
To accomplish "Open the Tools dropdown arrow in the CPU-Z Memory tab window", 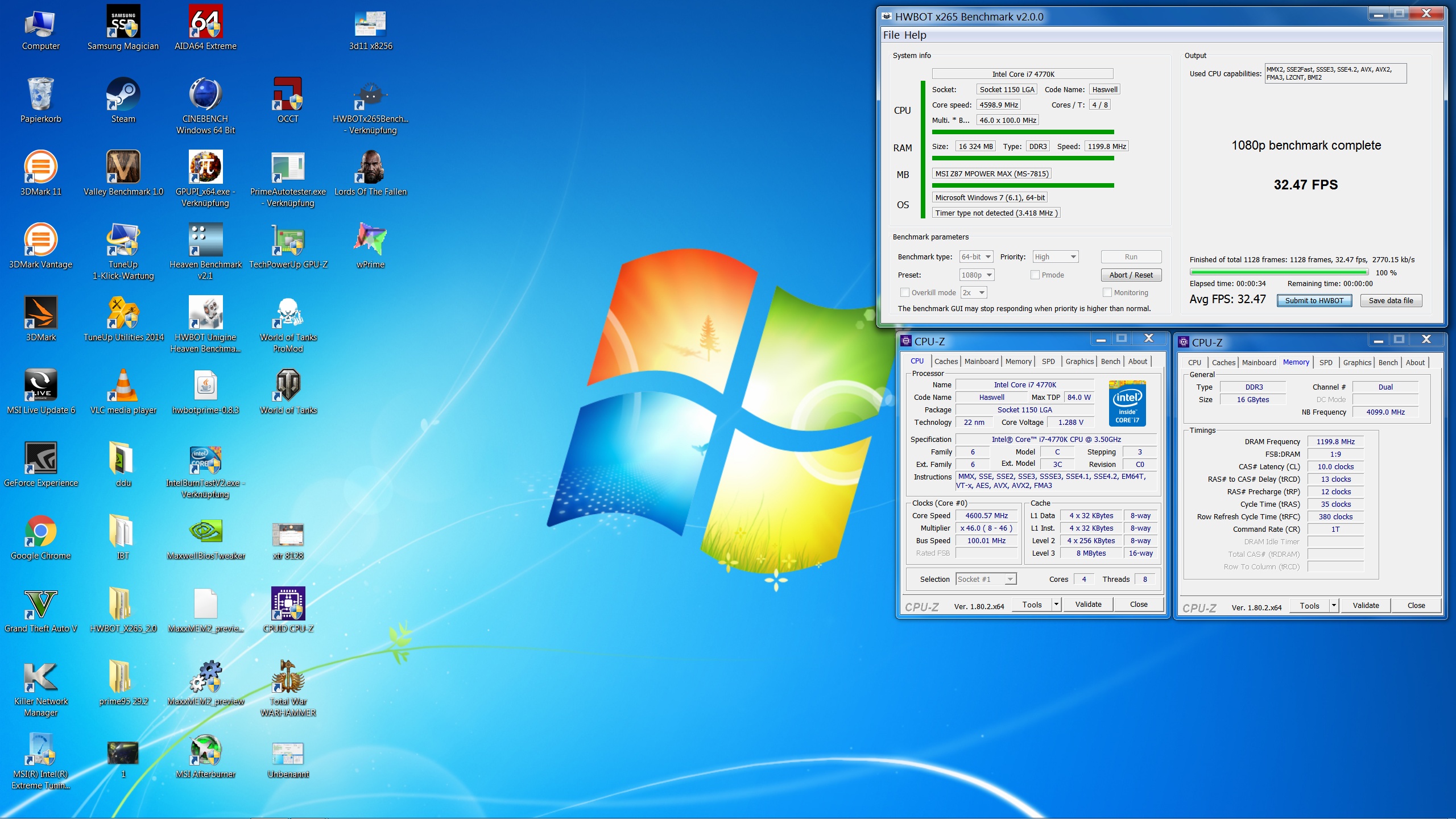I will click(1334, 606).
